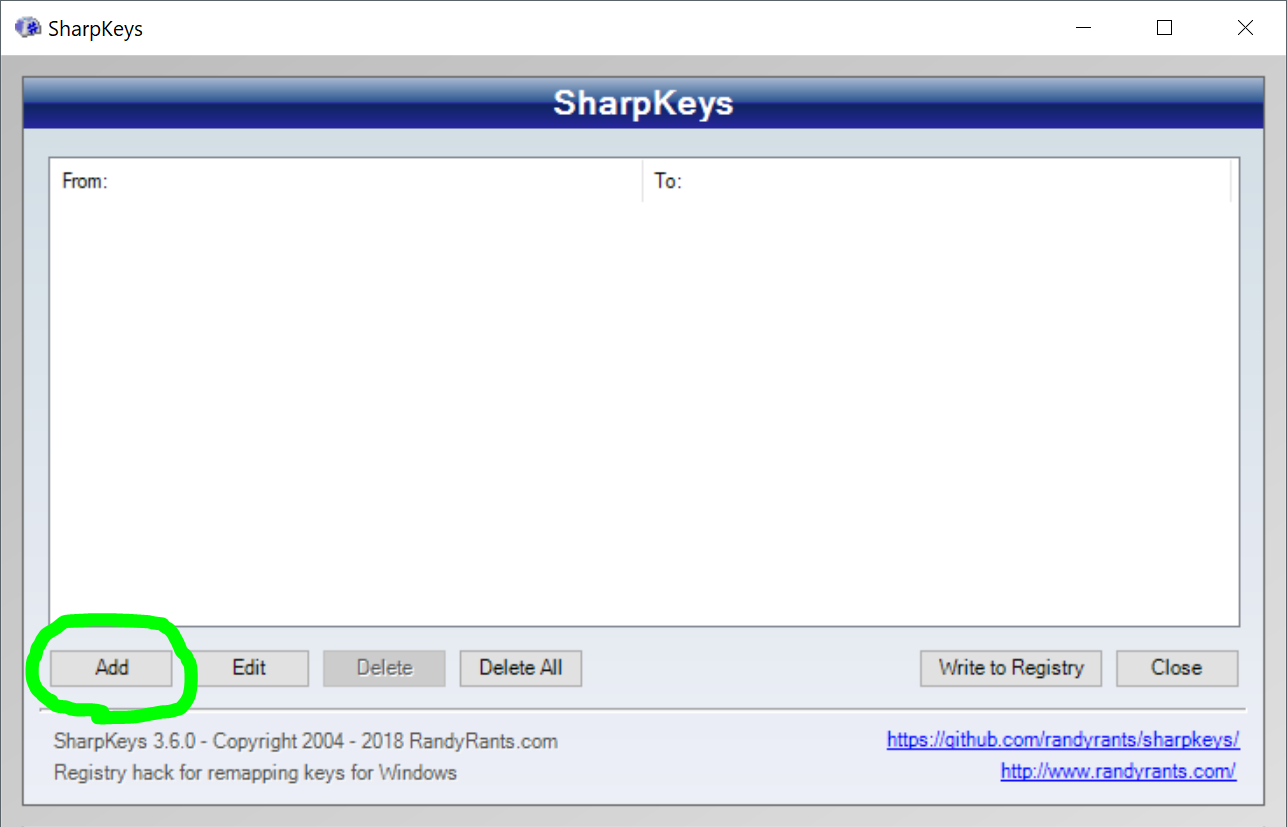This screenshot has height=827, width=1287.
Task: Open the Edit mapping button
Action: (248, 668)
